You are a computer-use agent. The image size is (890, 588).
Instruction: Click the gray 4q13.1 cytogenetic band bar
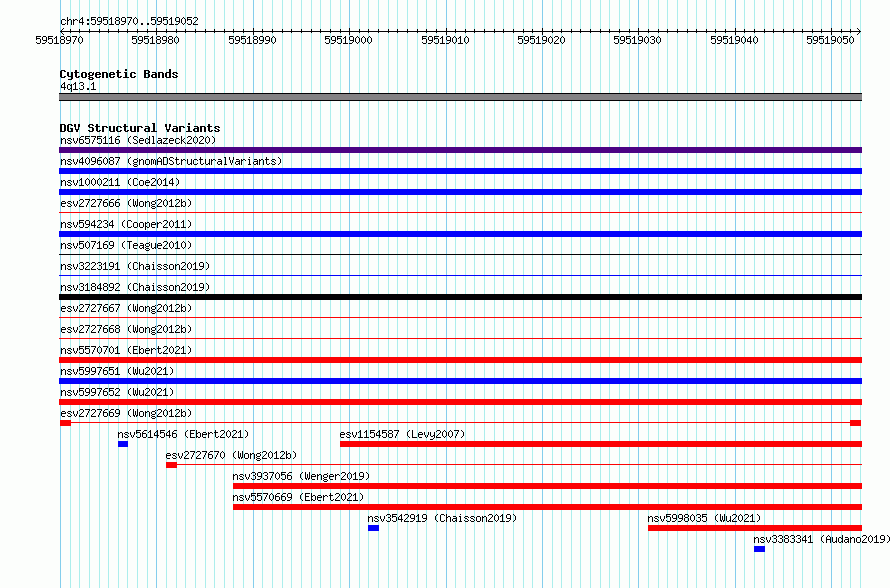point(460,97)
